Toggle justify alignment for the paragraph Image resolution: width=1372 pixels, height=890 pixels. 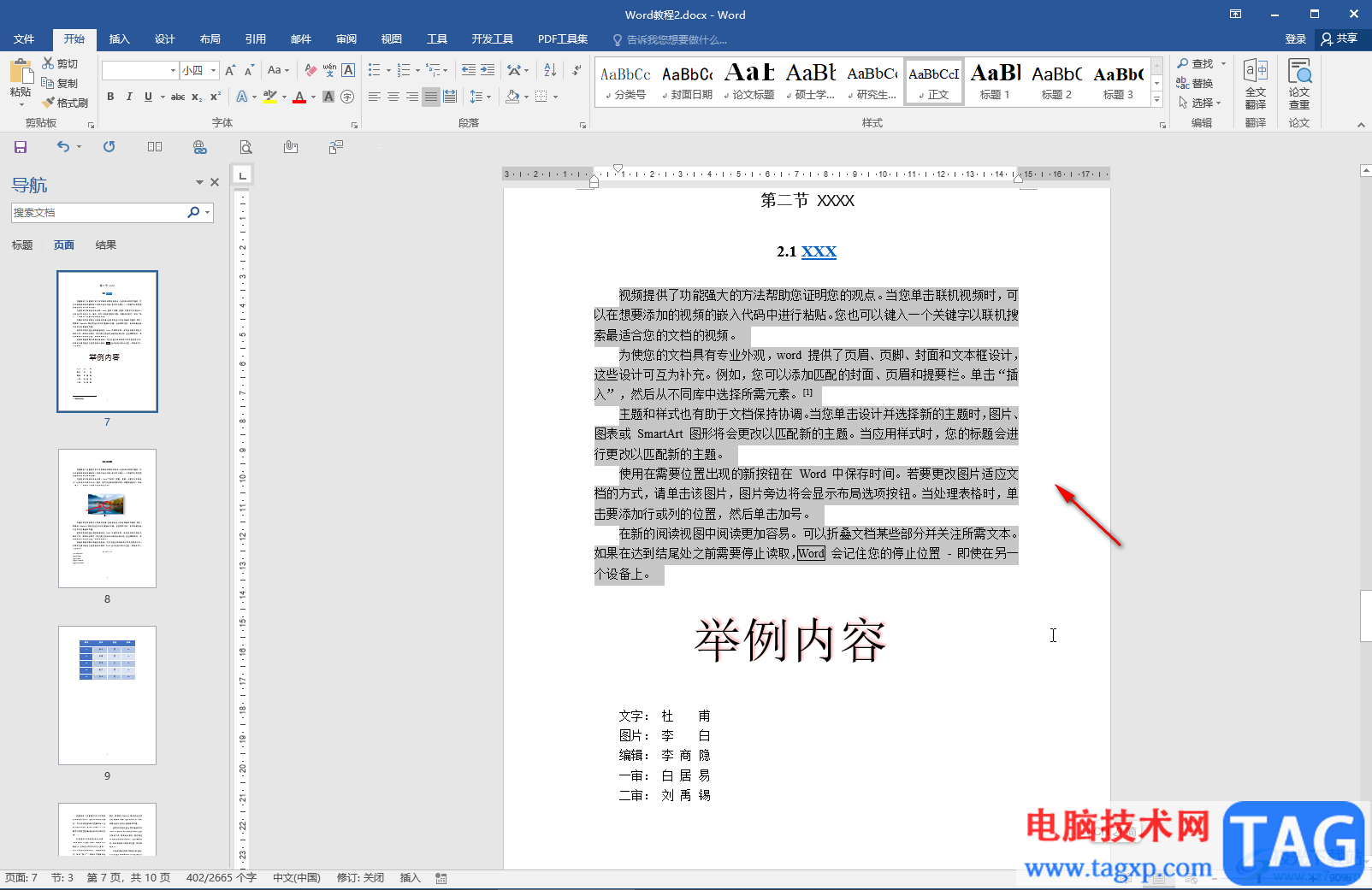click(431, 97)
